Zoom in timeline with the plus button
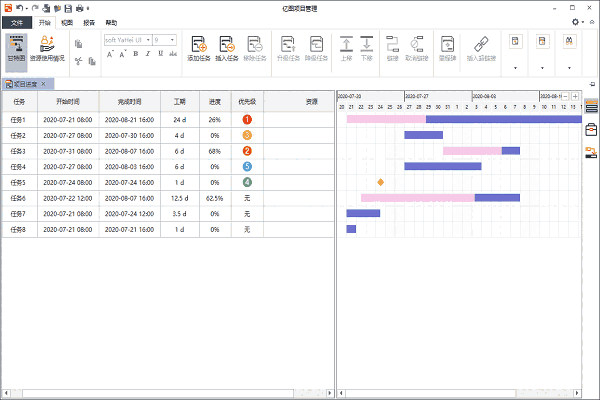Screen dimensions: 600x400 click(x=575, y=96)
